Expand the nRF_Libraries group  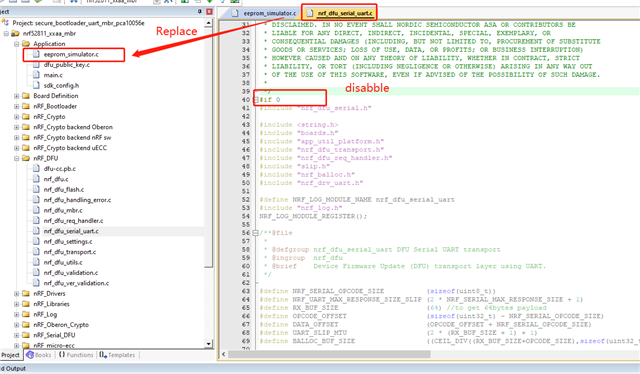(x=16, y=304)
